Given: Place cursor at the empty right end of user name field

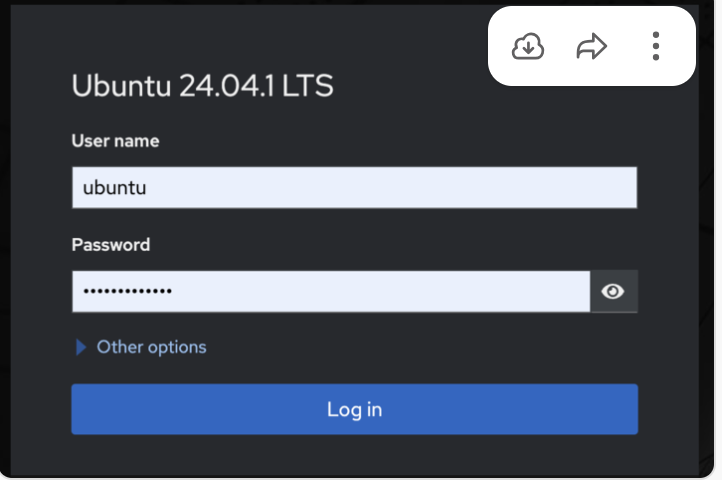Looking at the screenshot, I should click(560, 188).
